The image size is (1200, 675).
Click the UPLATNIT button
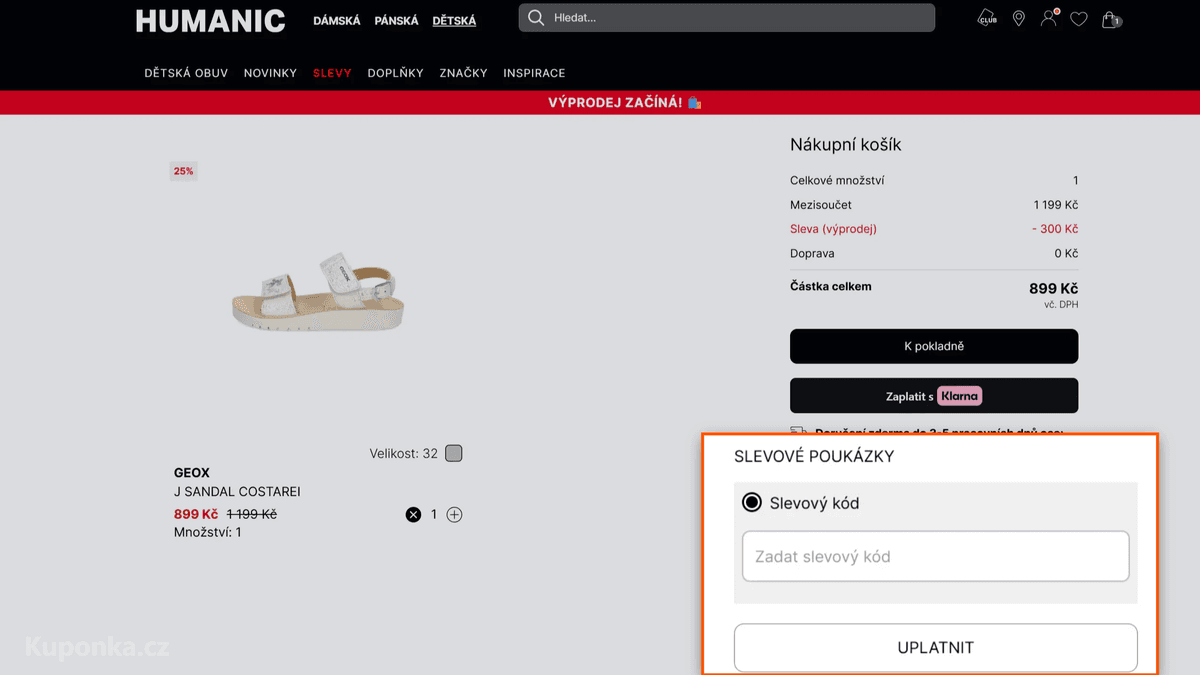coord(936,647)
